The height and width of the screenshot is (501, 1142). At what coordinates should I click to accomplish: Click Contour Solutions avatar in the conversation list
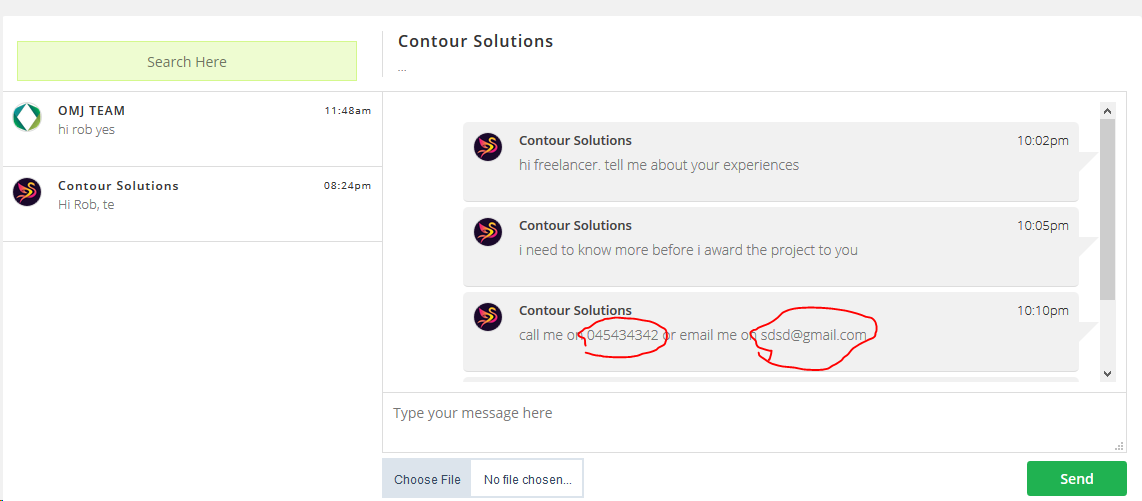(x=27, y=192)
